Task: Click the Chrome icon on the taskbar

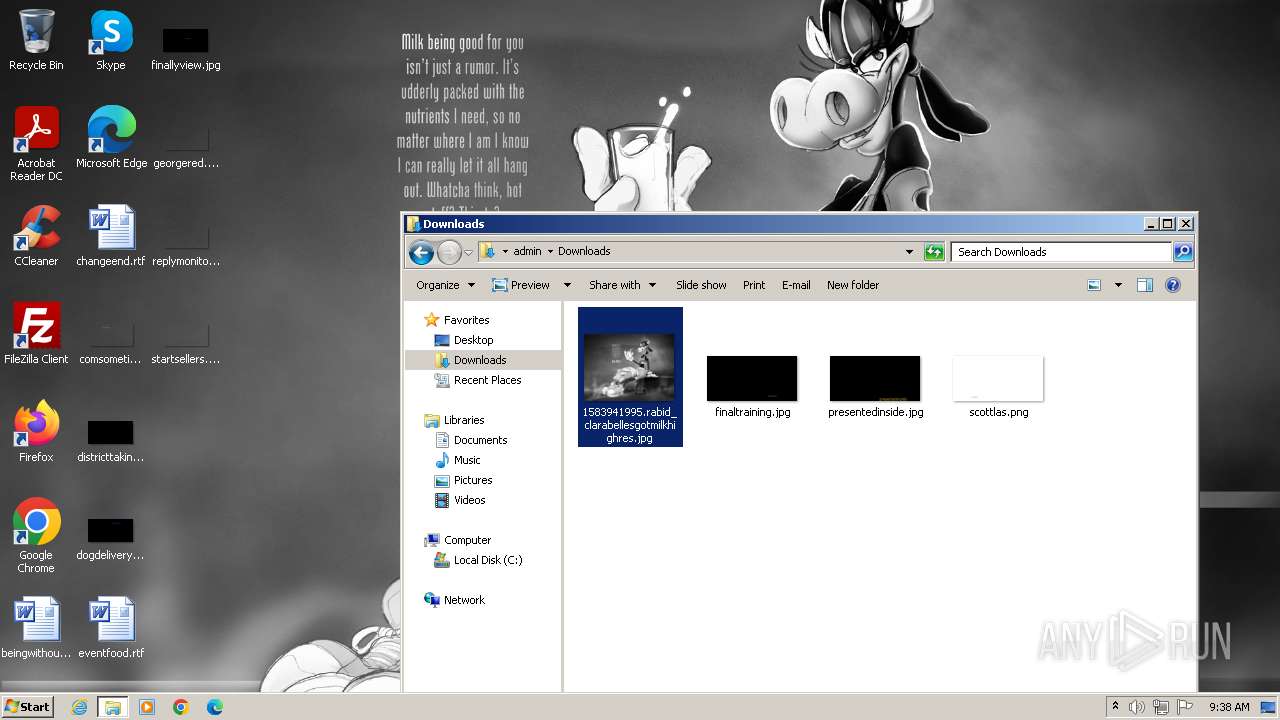Action: click(181, 707)
